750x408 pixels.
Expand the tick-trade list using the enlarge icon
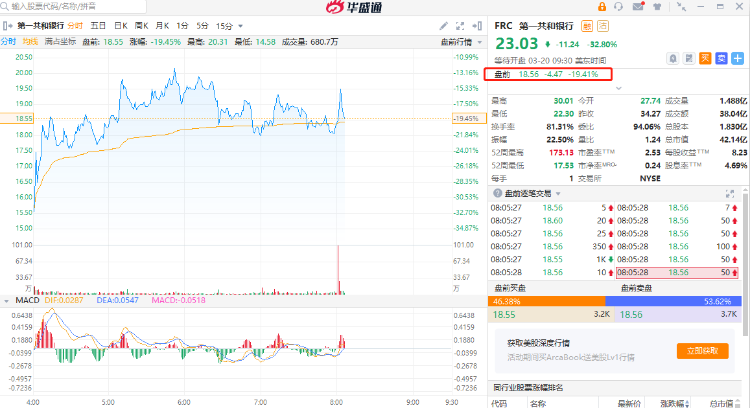tap(730, 194)
